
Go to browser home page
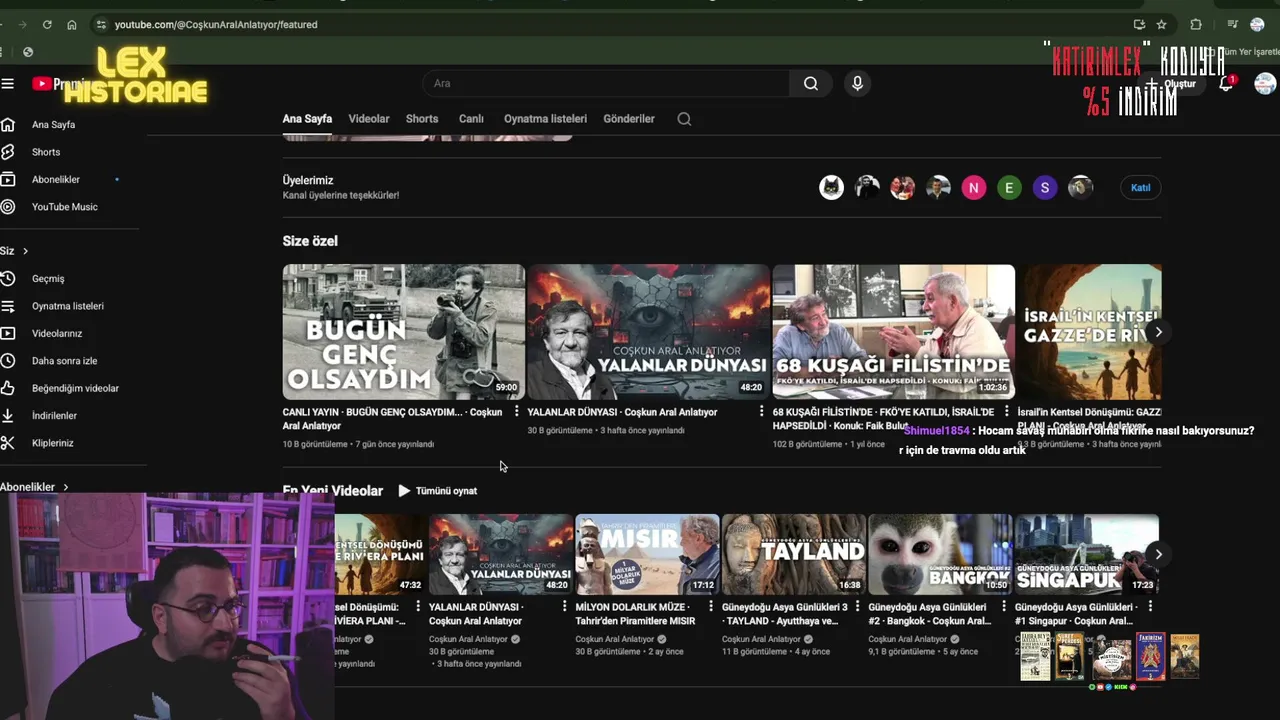click(x=72, y=24)
